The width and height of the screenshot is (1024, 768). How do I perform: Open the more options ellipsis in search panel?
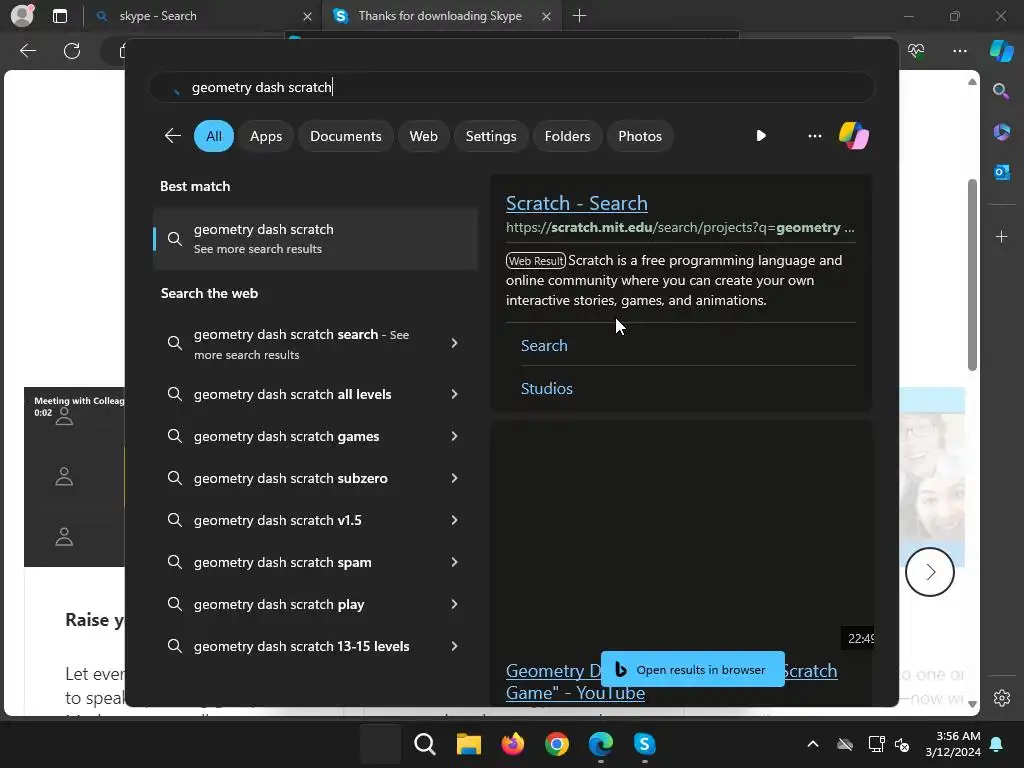(x=814, y=136)
